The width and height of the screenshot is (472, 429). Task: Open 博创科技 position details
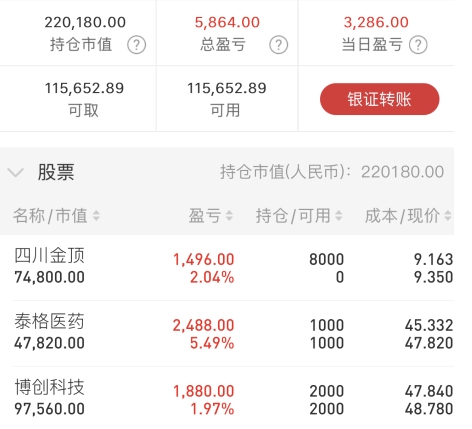pos(233,398)
